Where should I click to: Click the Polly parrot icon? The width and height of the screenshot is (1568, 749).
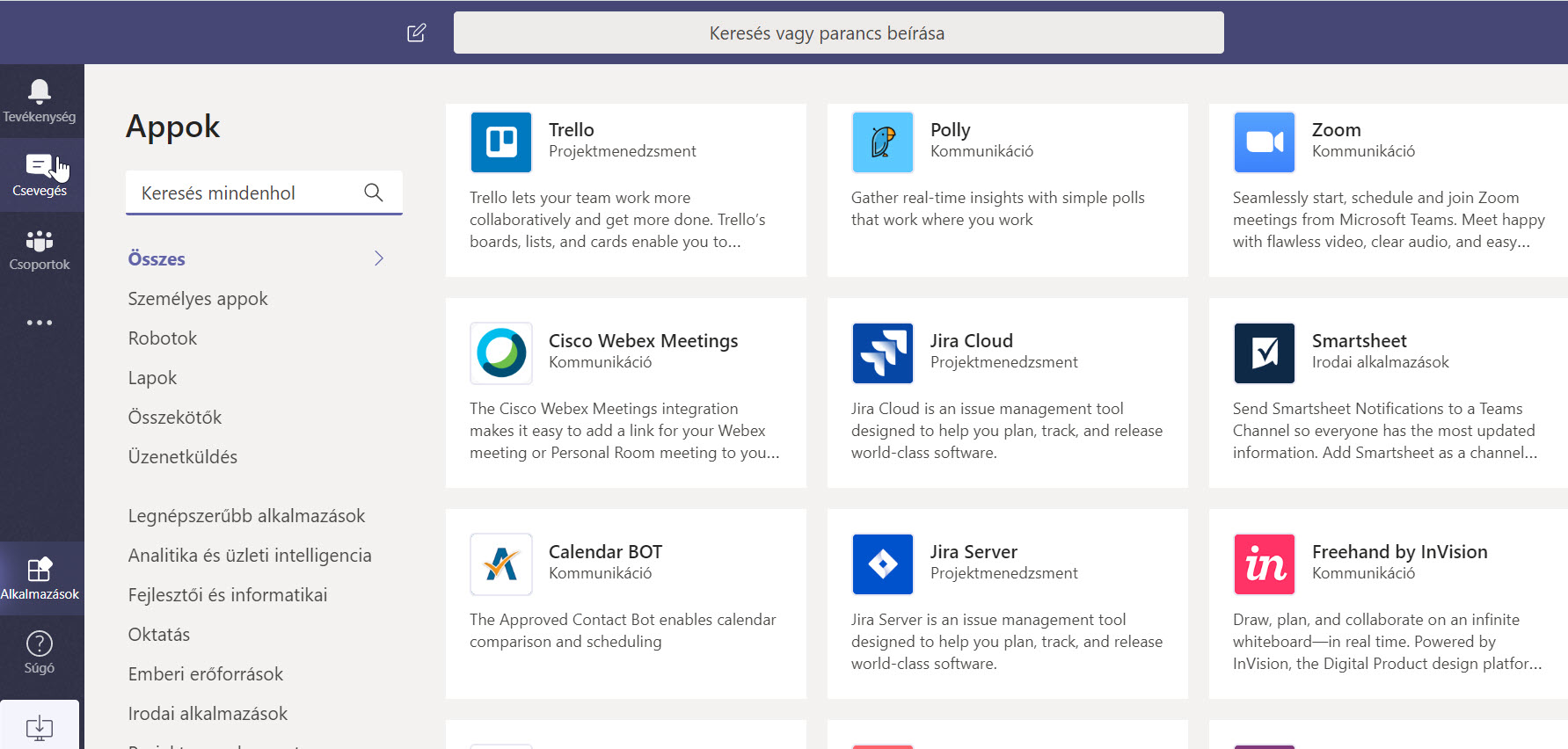(883, 142)
